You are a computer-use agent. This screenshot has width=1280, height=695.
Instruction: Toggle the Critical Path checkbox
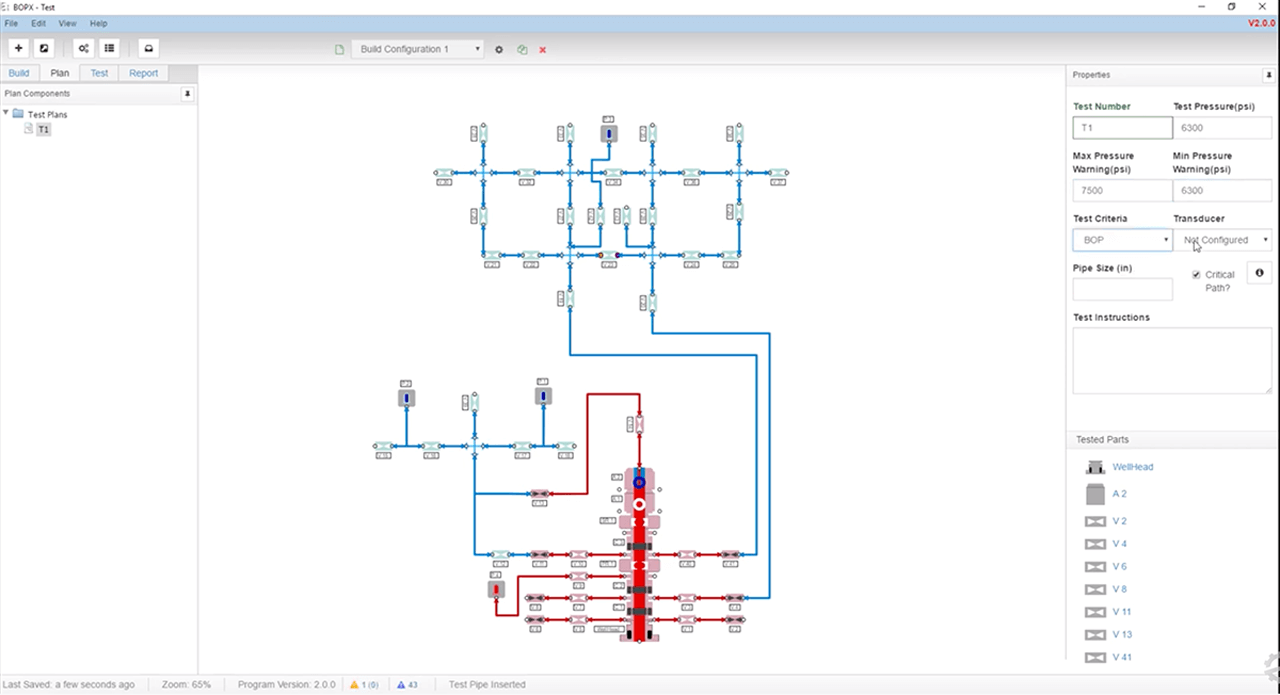(1196, 274)
